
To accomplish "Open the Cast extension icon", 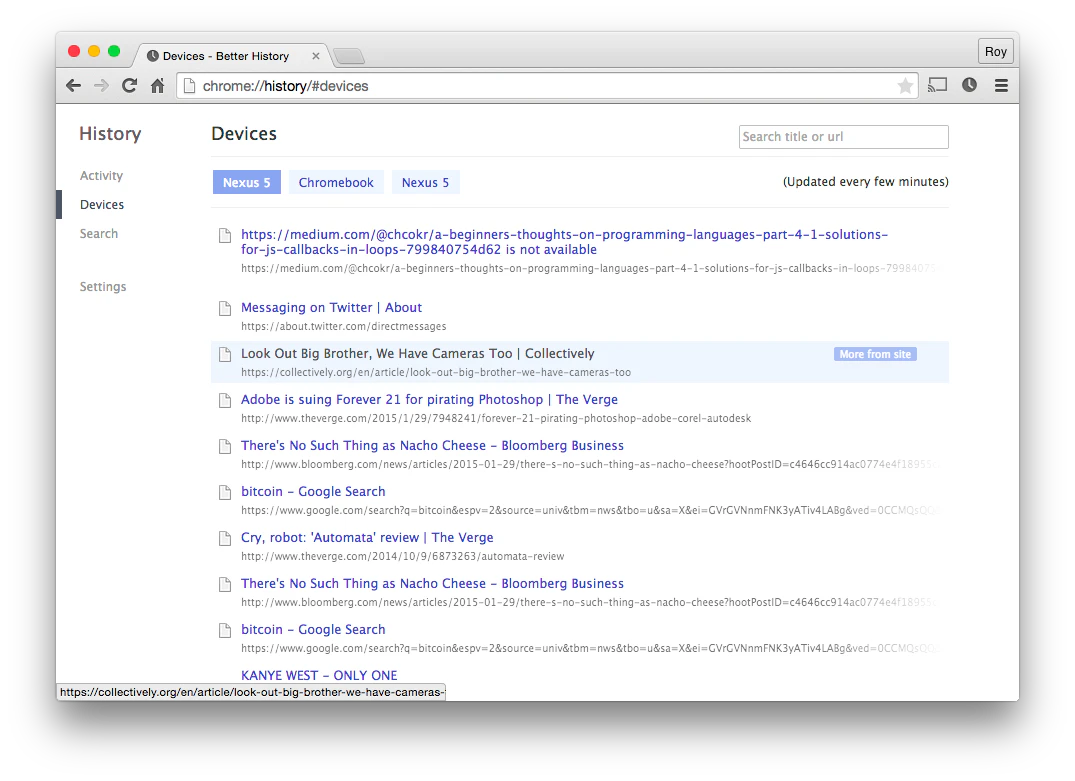I will (x=937, y=85).
